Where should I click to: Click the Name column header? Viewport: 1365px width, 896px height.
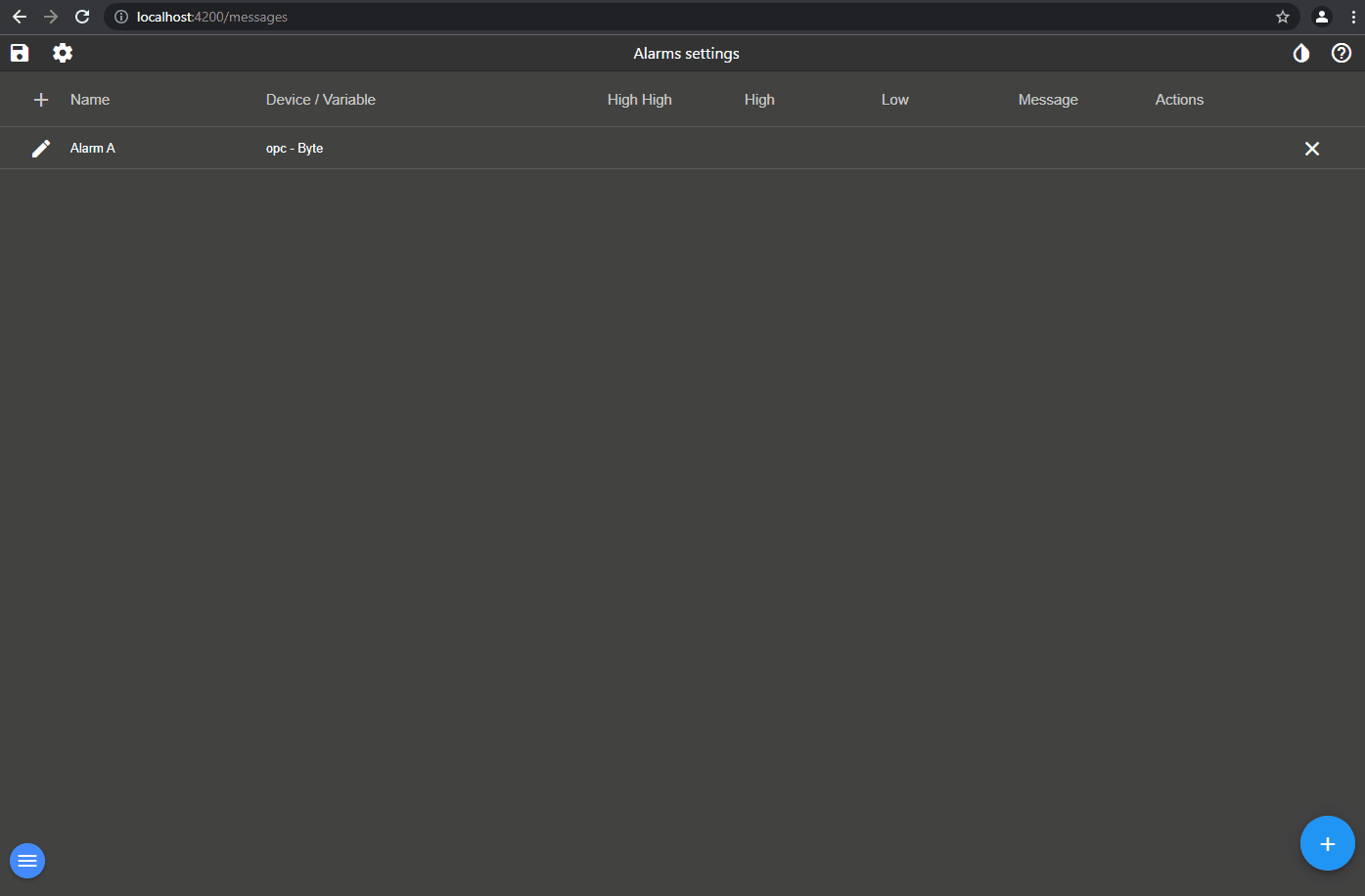pyautogui.click(x=90, y=100)
